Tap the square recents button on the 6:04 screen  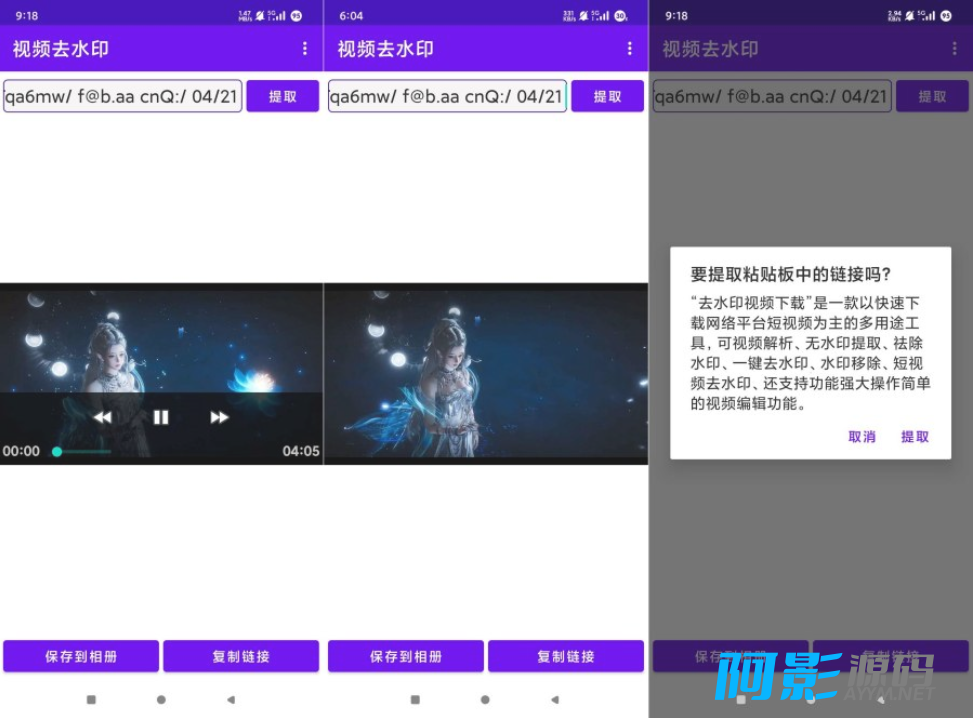point(415,699)
